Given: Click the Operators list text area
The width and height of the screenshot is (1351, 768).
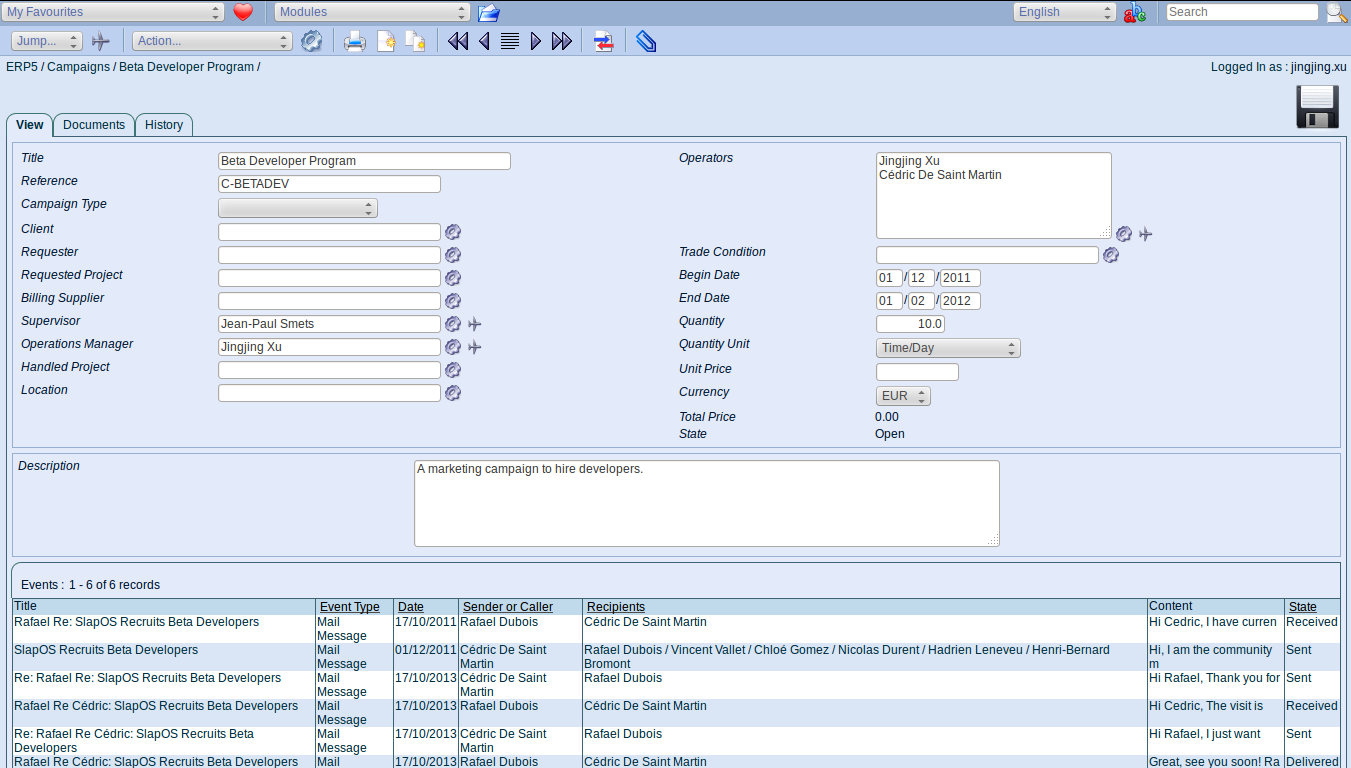Looking at the screenshot, I should coord(994,195).
